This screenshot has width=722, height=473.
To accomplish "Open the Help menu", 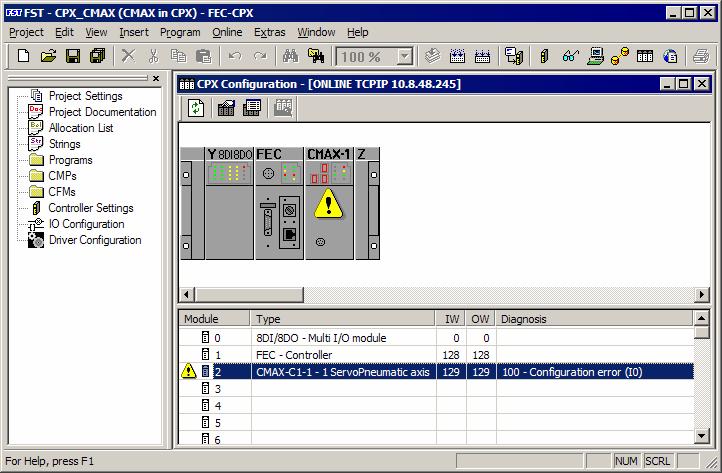I will click(358, 32).
